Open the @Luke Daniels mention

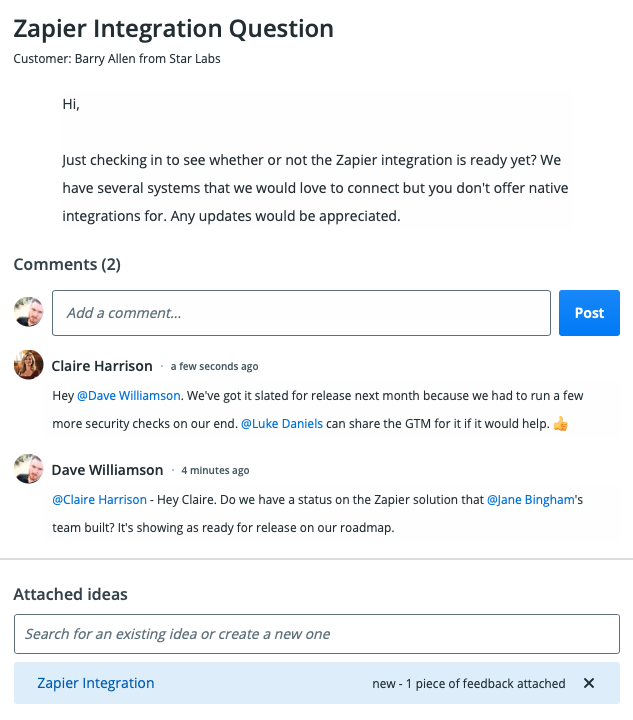(282, 424)
